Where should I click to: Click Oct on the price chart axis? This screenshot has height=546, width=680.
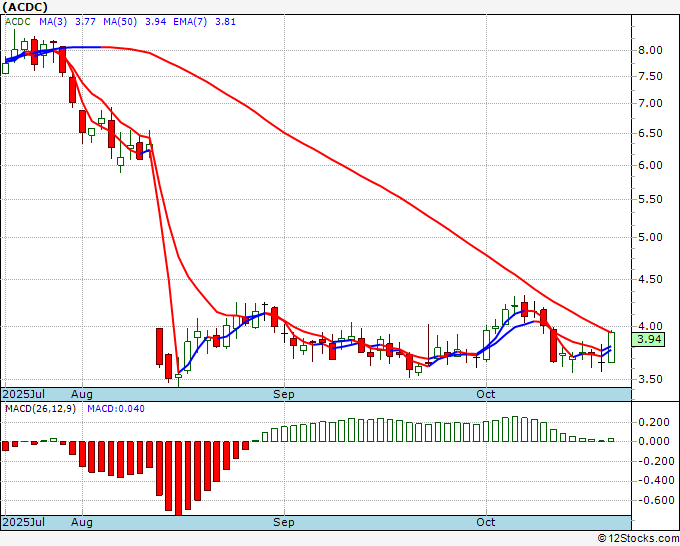click(486, 394)
